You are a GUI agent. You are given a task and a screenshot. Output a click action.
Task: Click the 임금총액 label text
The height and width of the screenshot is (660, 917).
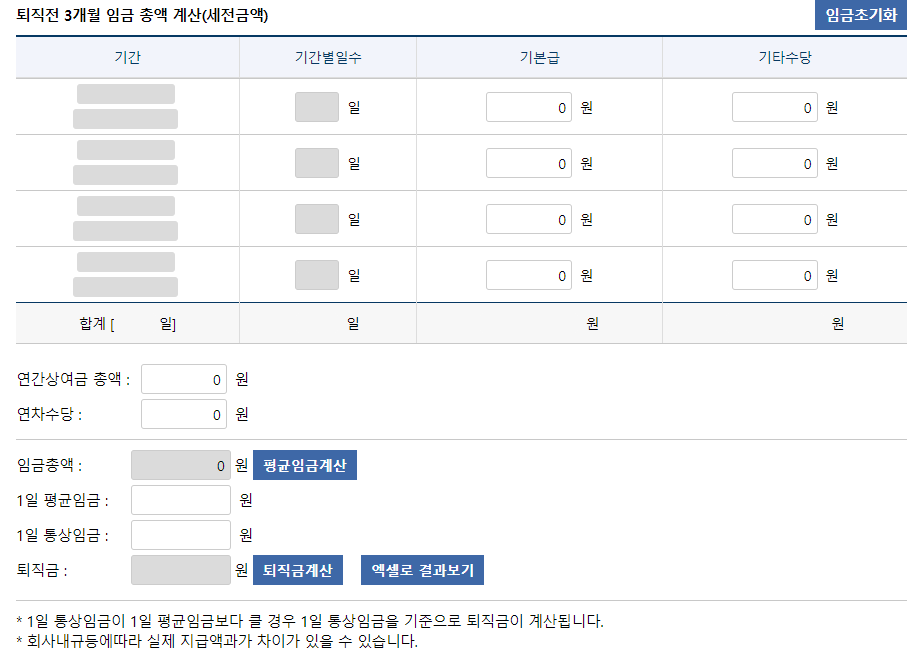pos(49,465)
